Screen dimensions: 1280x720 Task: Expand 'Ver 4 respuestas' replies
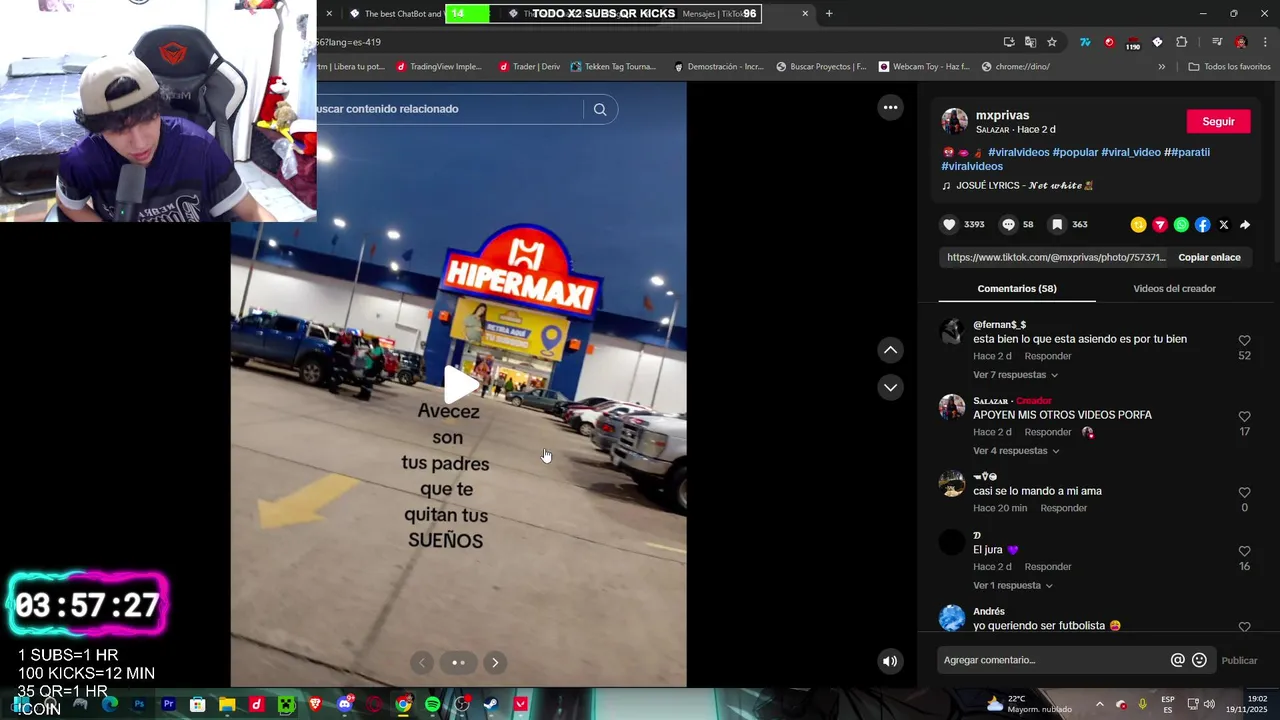click(x=1015, y=451)
